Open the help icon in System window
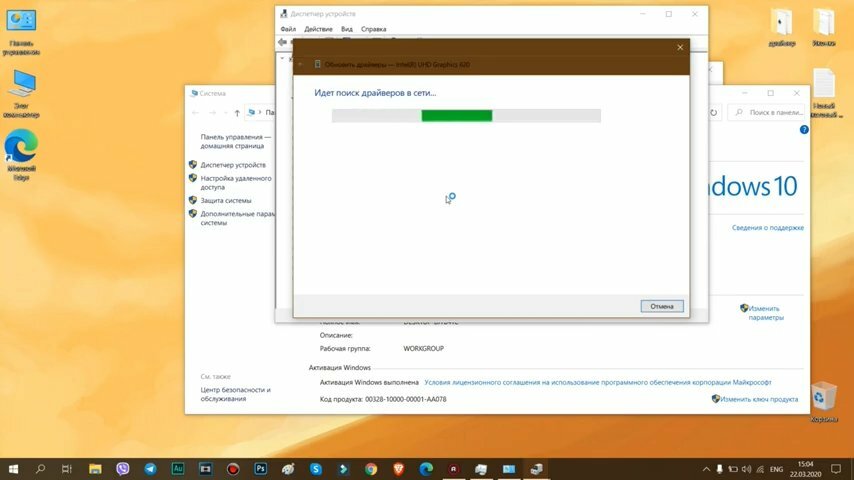The height and width of the screenshot is (480, 854). [x=804, y=130]
